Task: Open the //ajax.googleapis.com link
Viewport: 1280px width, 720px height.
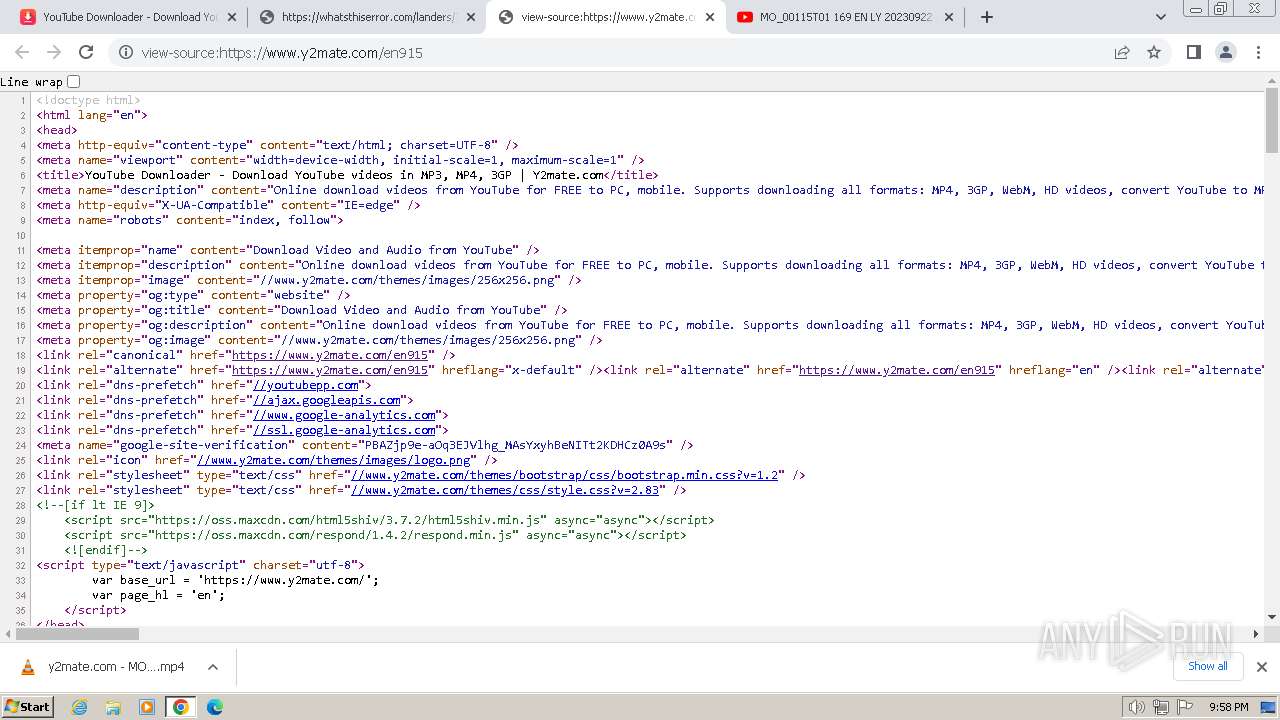Action: point(327,400)
